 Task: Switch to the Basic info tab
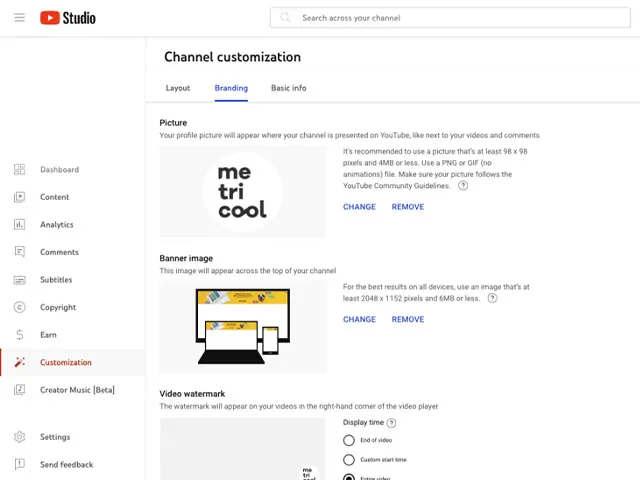coord(289,88)
